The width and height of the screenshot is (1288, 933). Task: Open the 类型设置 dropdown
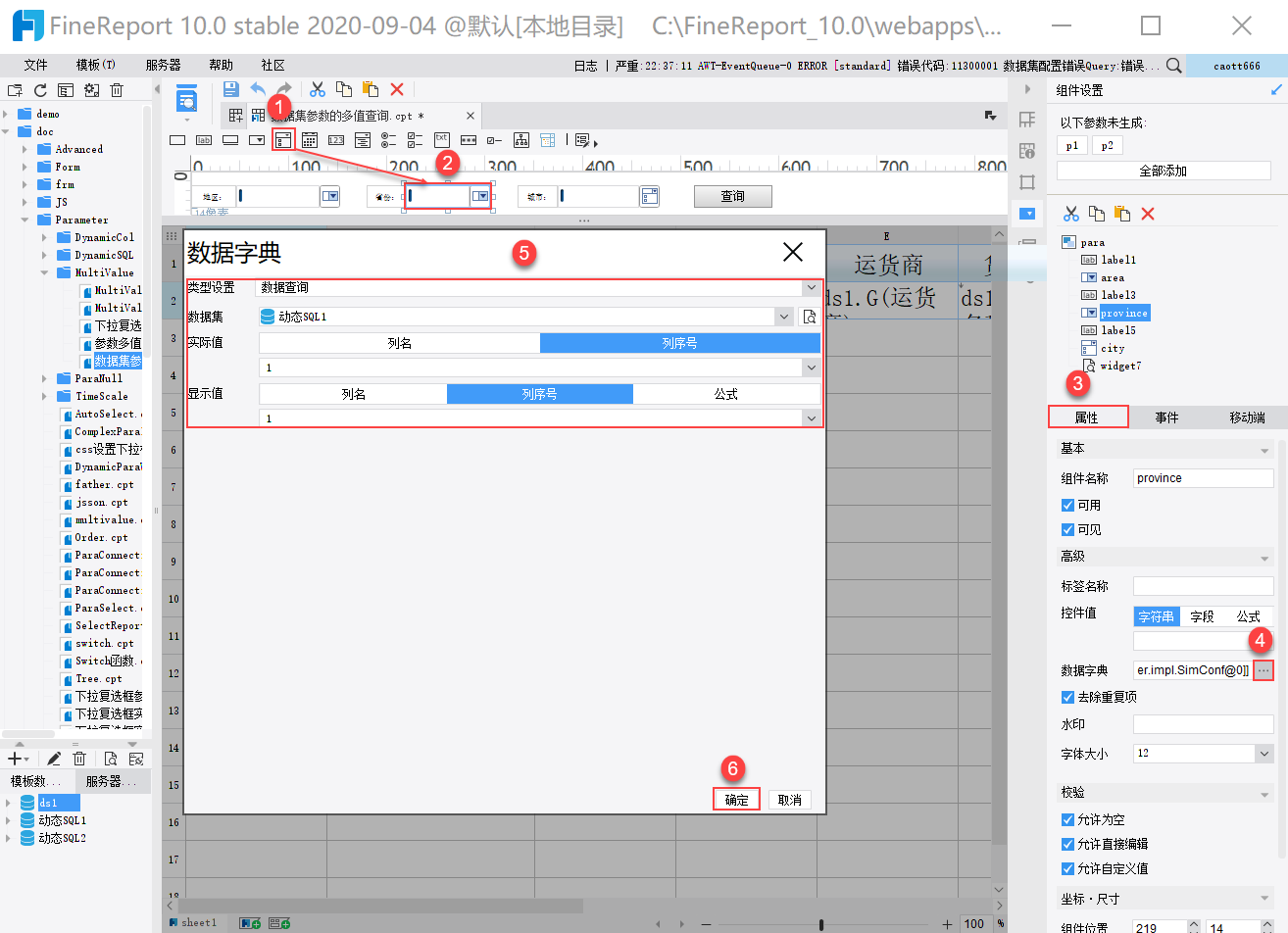[538, 287]
